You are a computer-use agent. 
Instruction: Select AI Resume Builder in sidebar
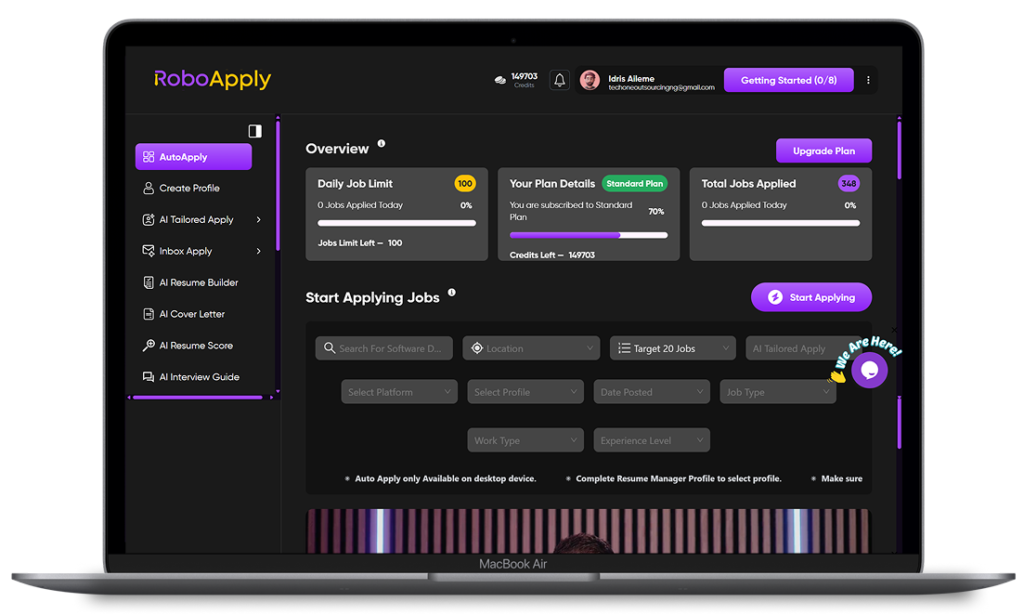(197, 283)
